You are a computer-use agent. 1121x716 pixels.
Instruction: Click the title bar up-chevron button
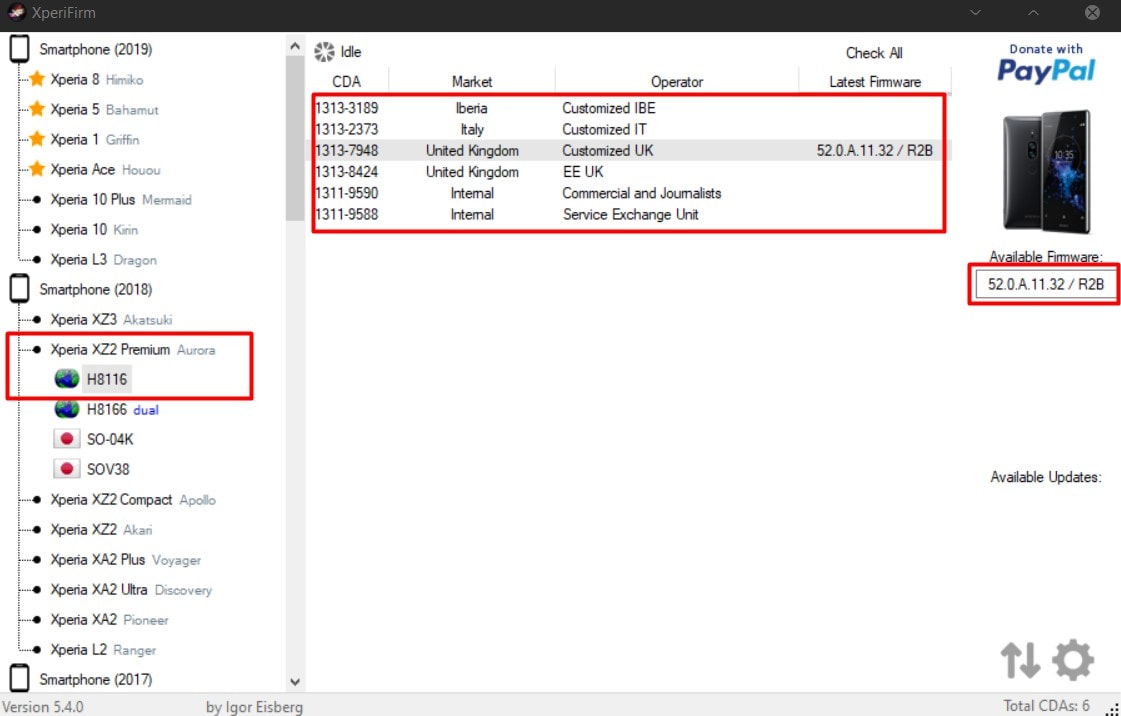point(1033,13)
